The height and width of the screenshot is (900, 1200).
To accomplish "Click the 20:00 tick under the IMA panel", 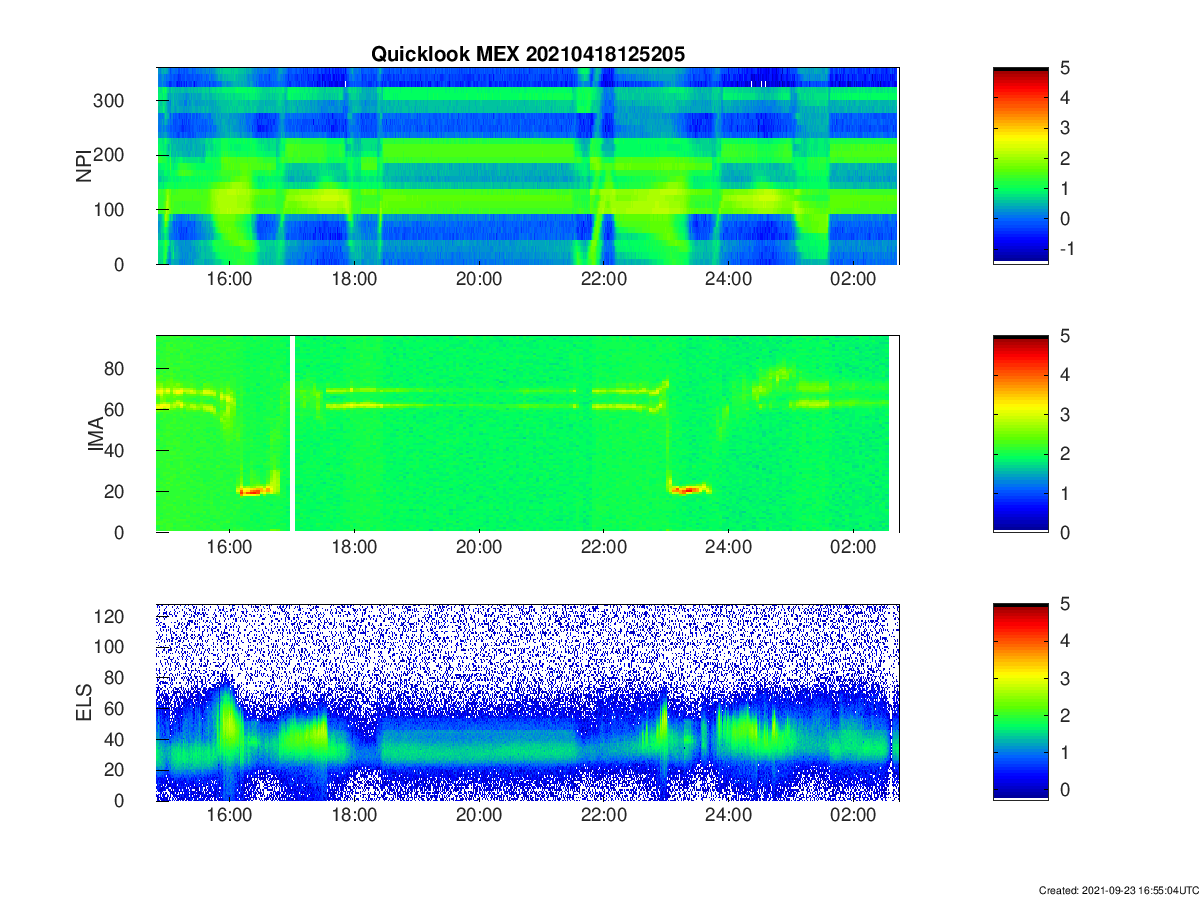I will coord(479,548).
